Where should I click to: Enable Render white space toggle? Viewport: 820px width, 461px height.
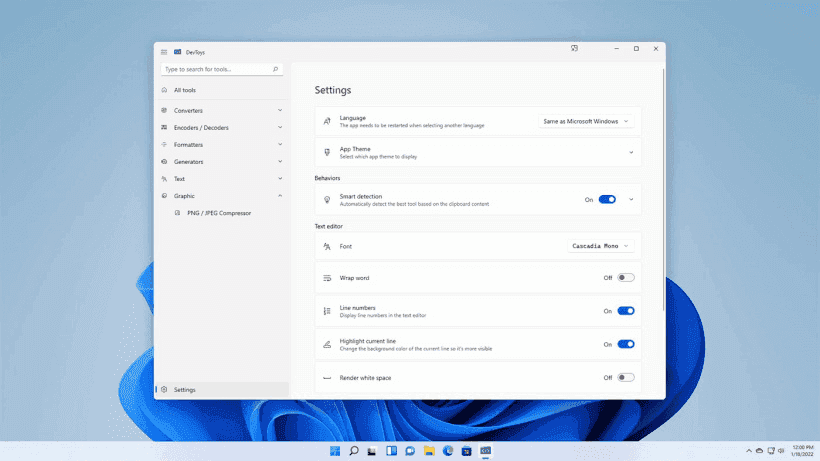625,377
